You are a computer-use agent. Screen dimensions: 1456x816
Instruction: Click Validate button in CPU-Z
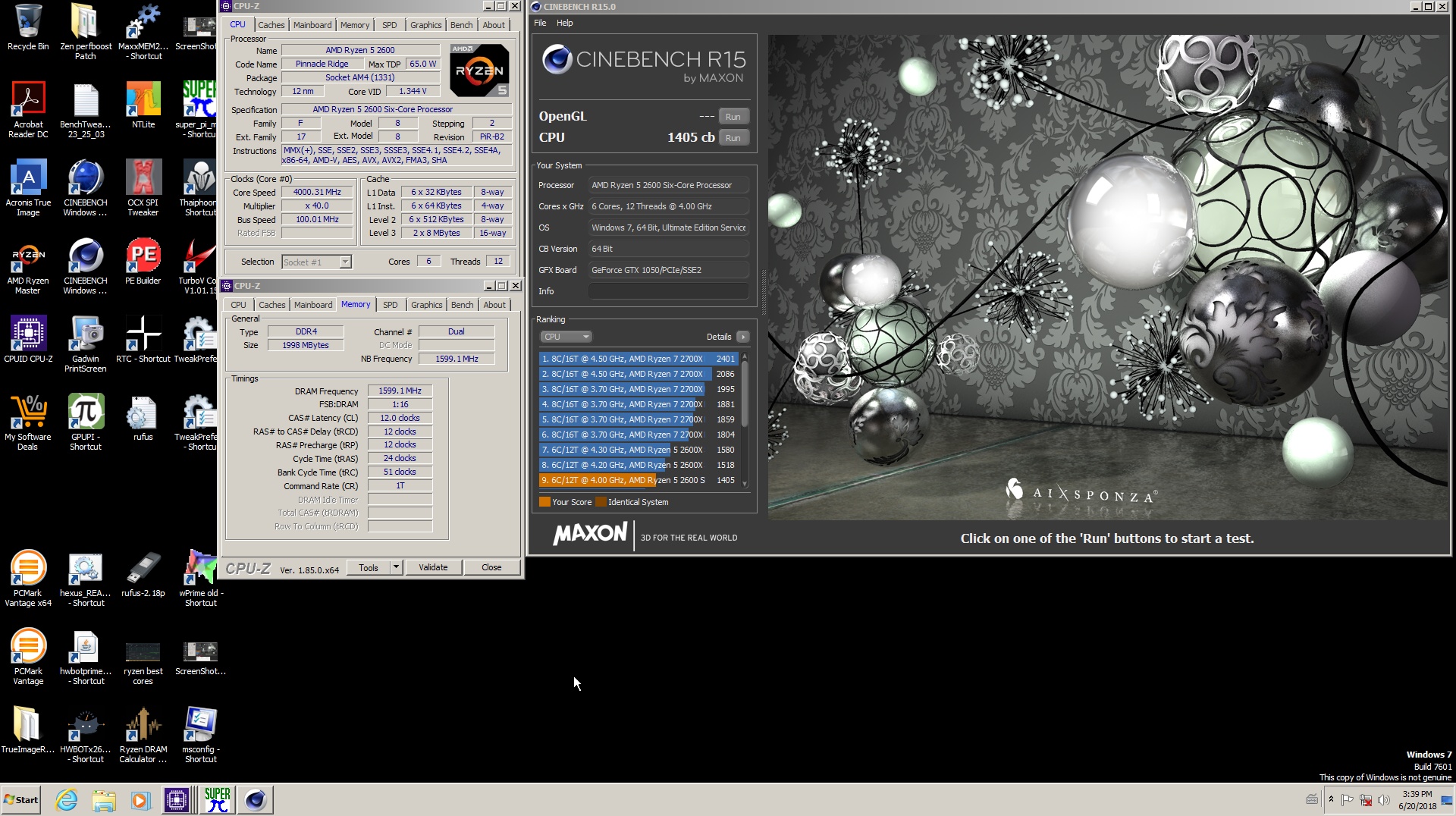click(x=433, y=567)
